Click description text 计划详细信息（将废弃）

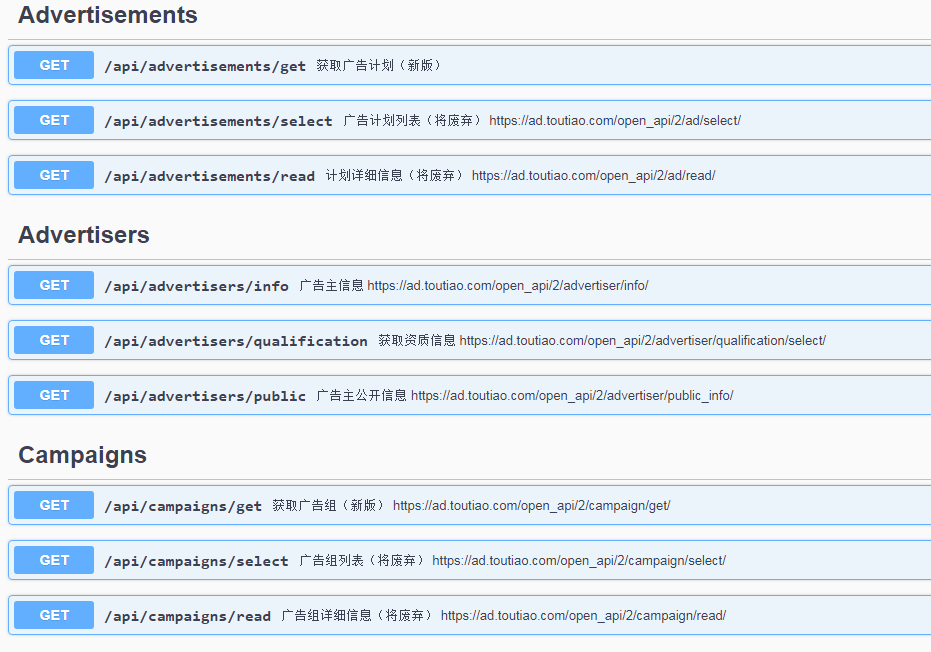pos(394,175)
